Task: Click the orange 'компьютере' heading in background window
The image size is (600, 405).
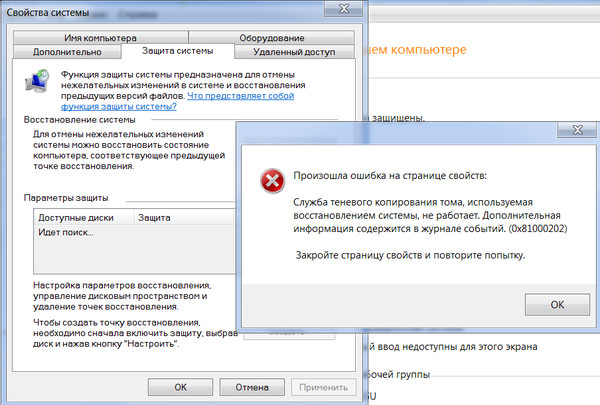Action: 428,50
